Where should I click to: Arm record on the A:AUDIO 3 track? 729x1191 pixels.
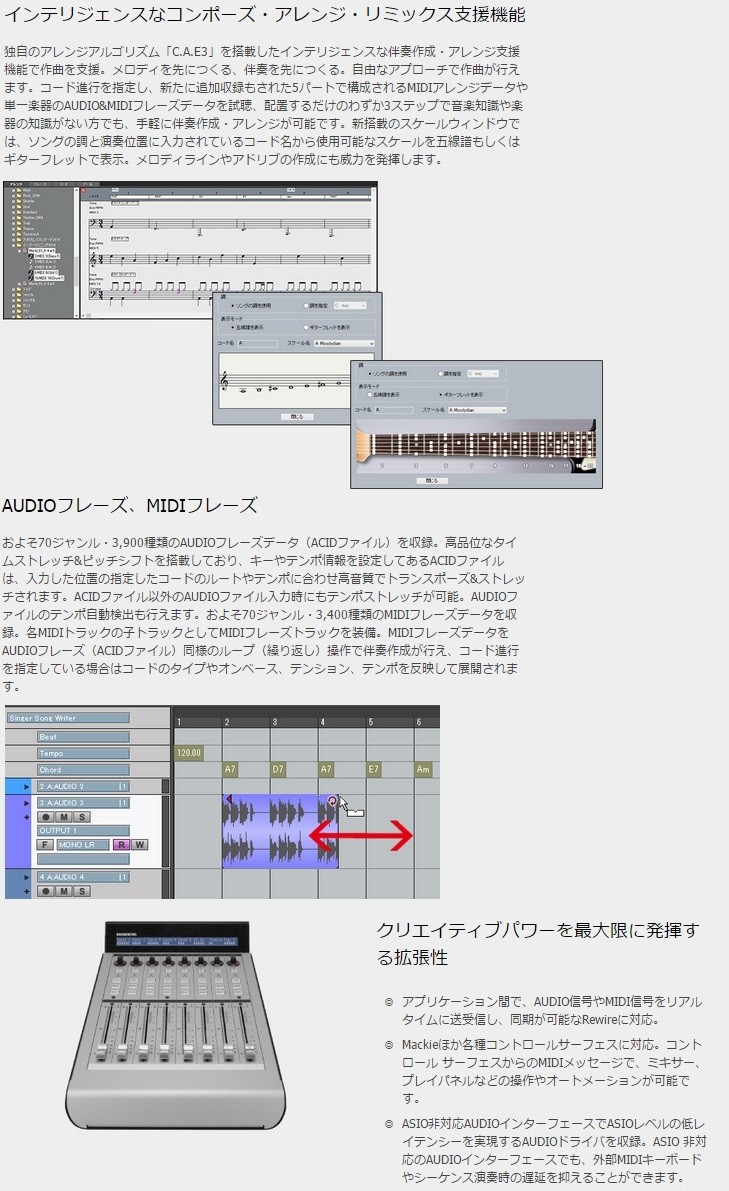coord(44,817)
